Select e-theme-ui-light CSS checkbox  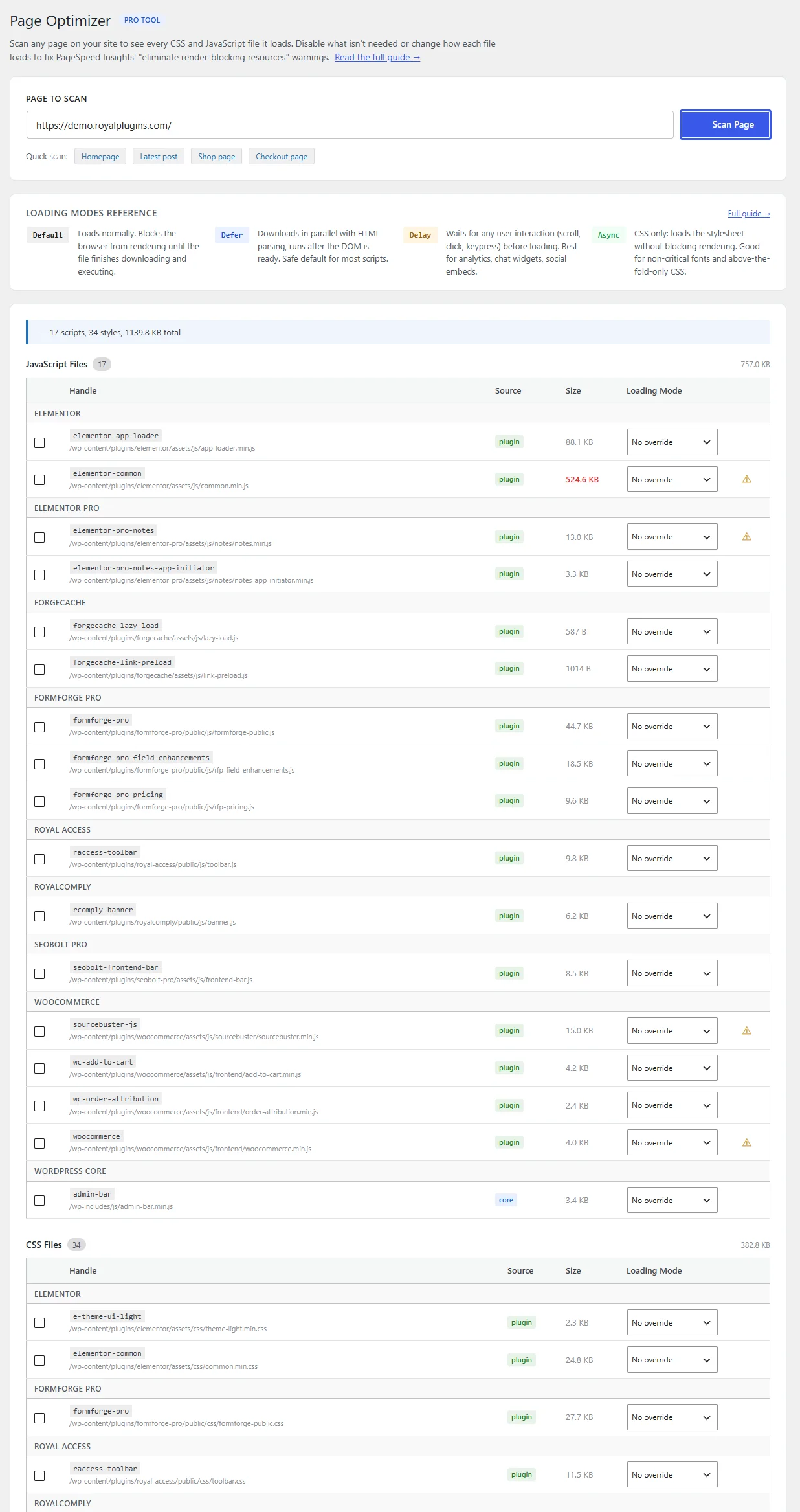click(x=39, y=1323)
